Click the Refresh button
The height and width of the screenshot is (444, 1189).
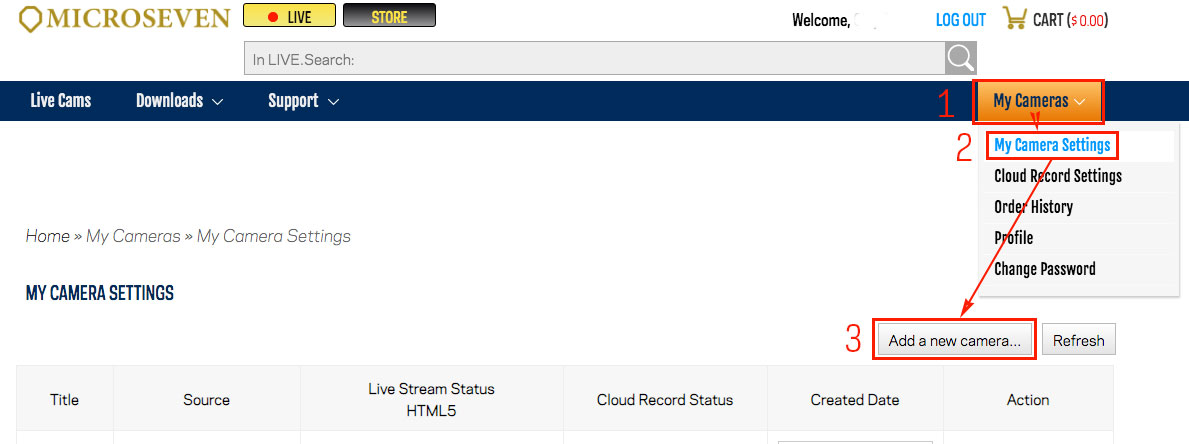coord(1078,341)
